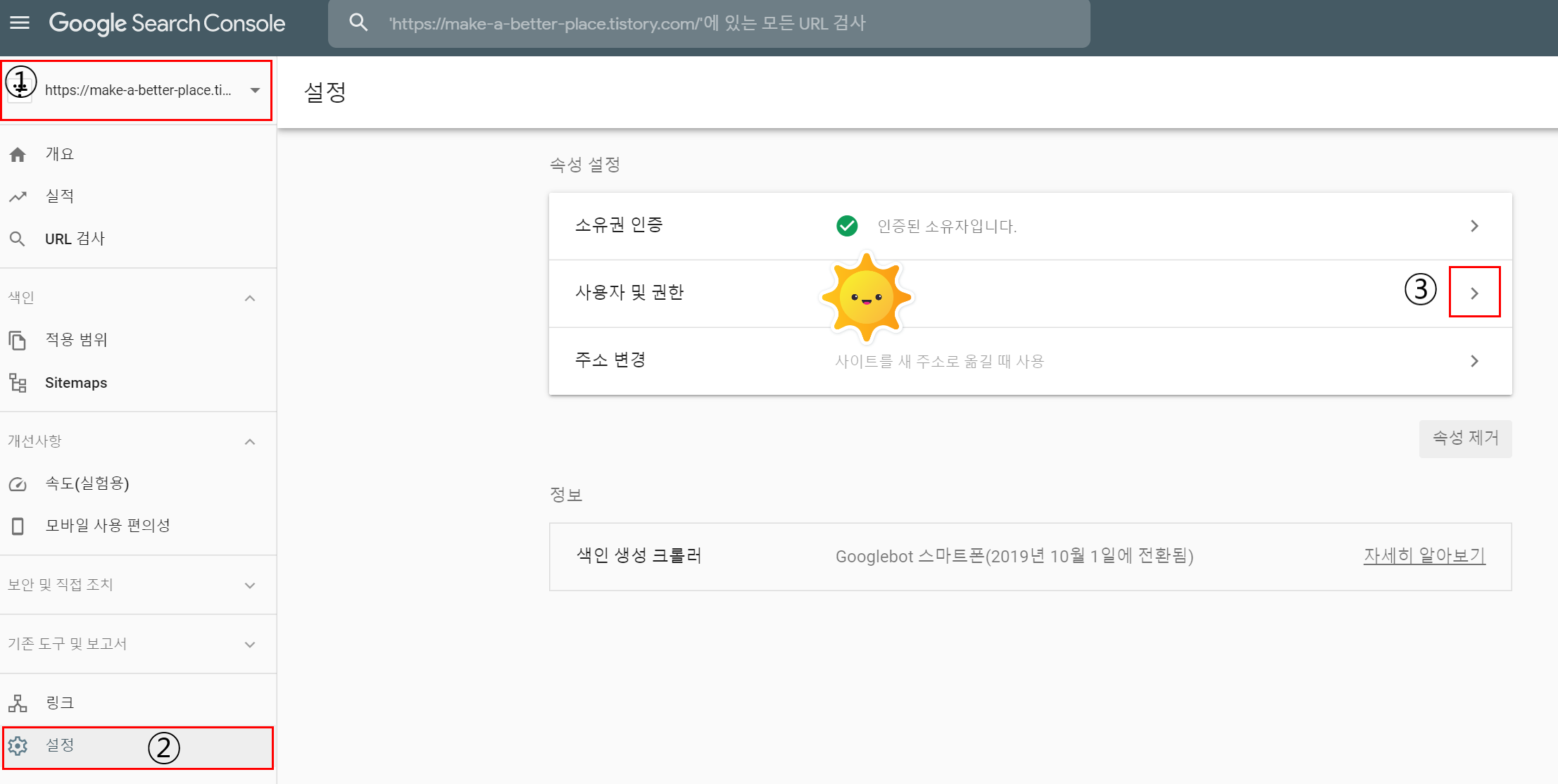Open the property selector dropdown

point(255,90)
